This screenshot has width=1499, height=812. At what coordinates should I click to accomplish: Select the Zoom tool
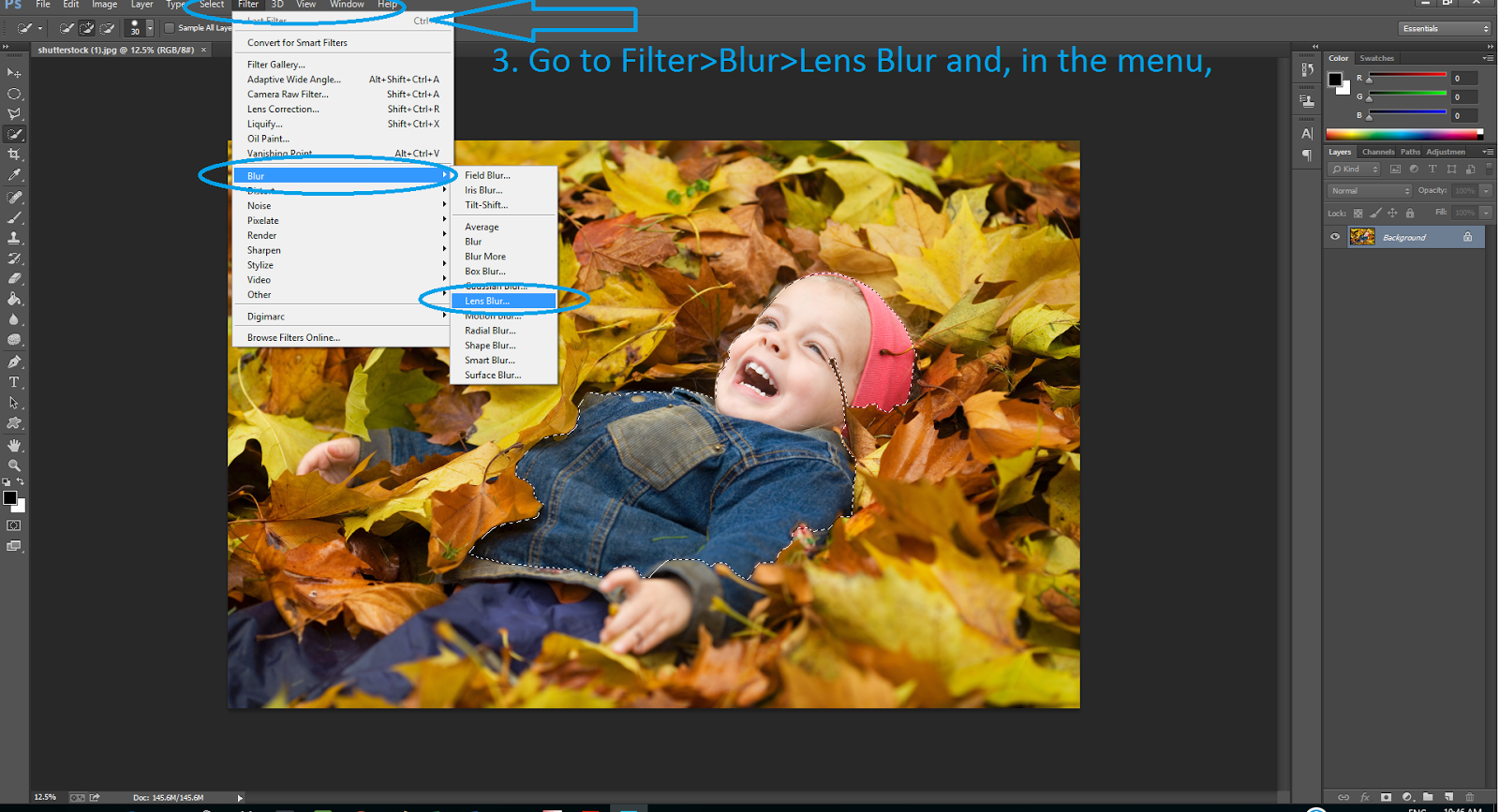[14, 465]
